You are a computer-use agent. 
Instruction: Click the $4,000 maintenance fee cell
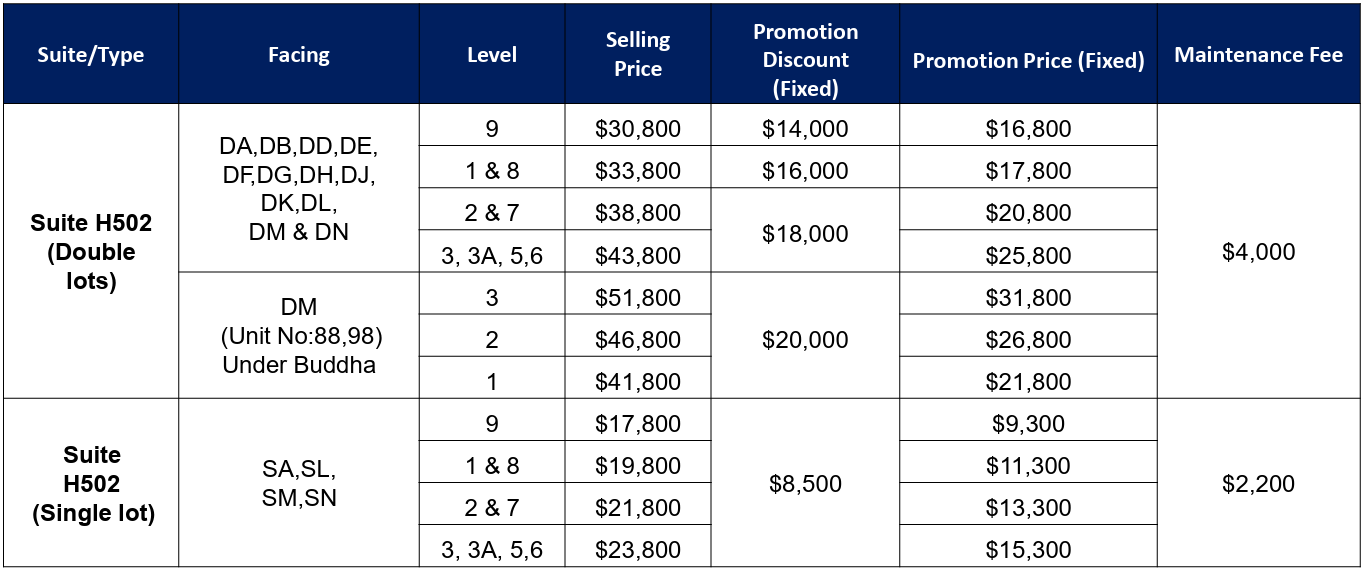coord(1258,251)
